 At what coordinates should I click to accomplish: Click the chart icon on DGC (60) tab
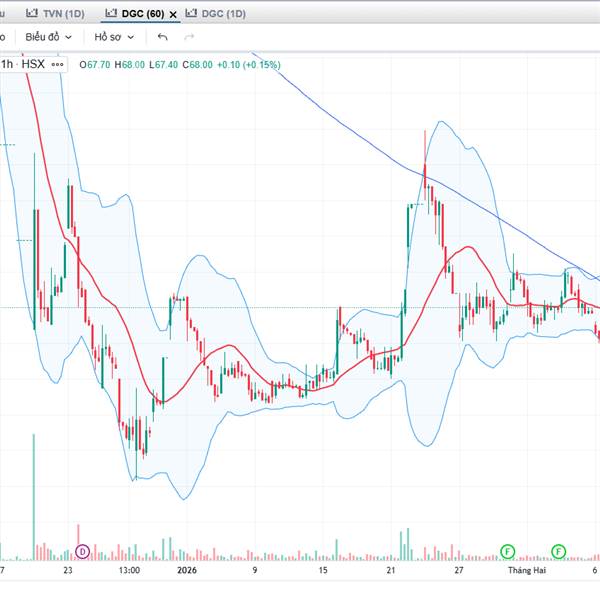coord(111,13)
